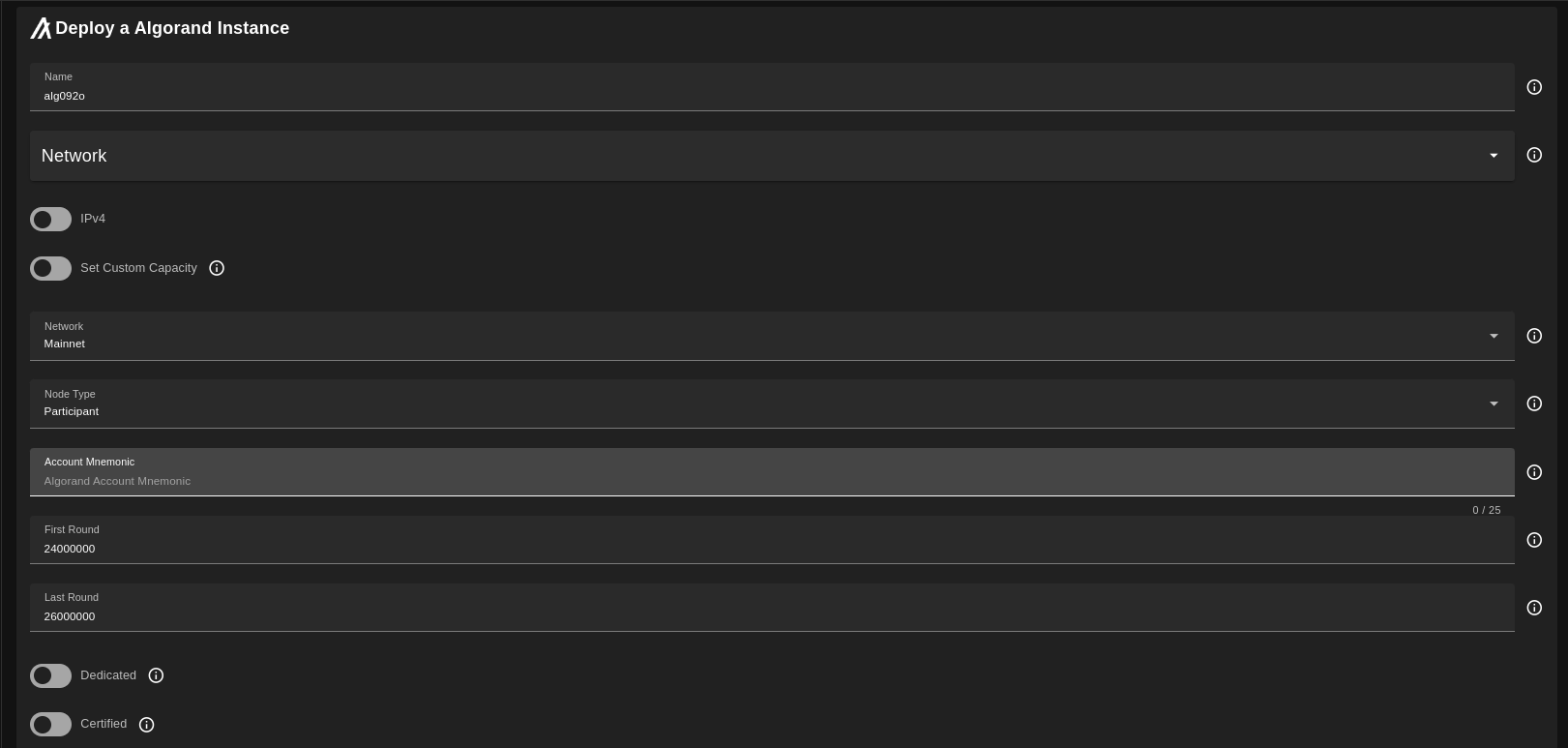Click info icon beside Account Mnemonic field
Viewport: 1568px width, 748px height.
(1534, 472)
